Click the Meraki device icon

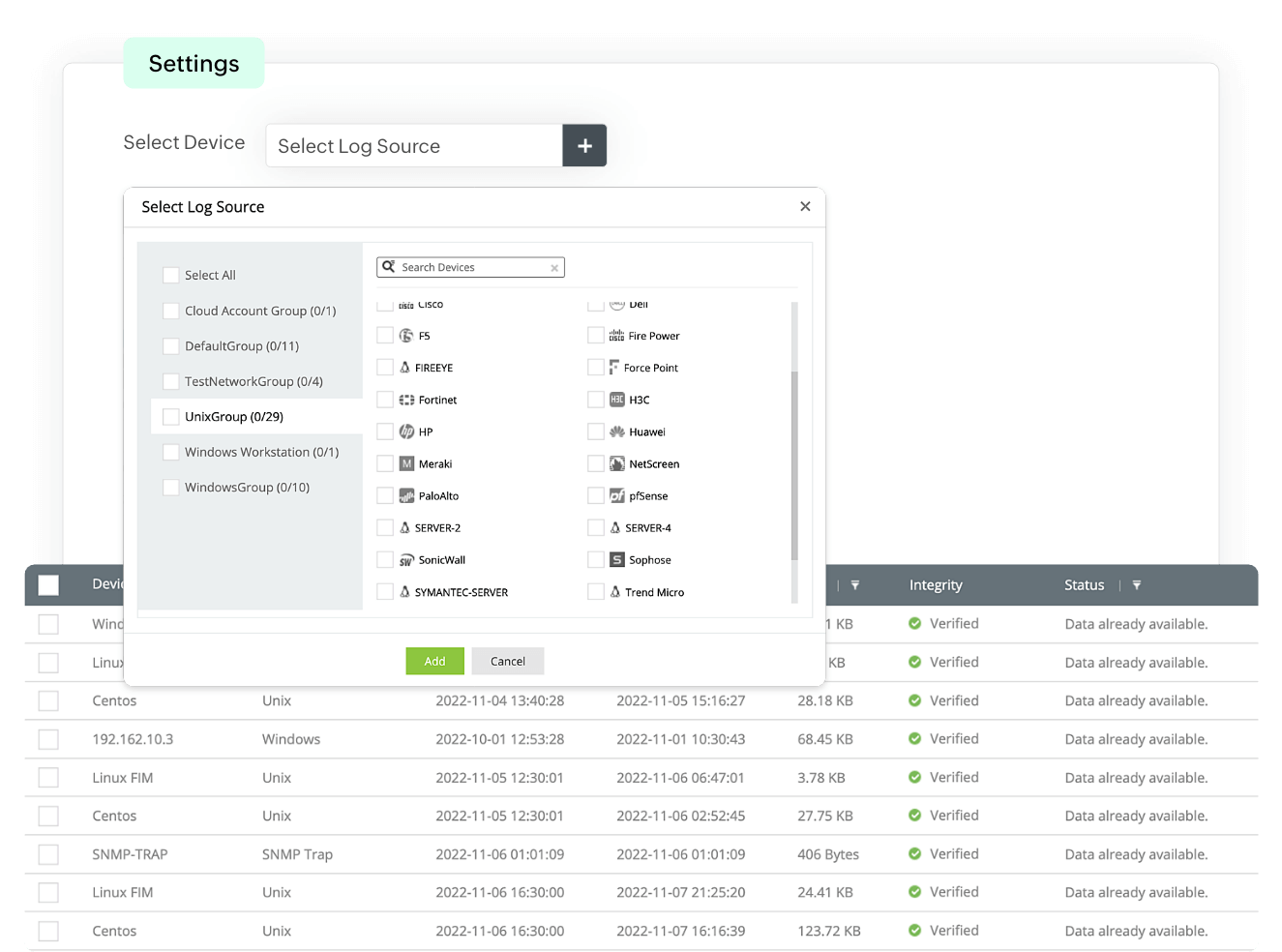[x=406, y=464]
